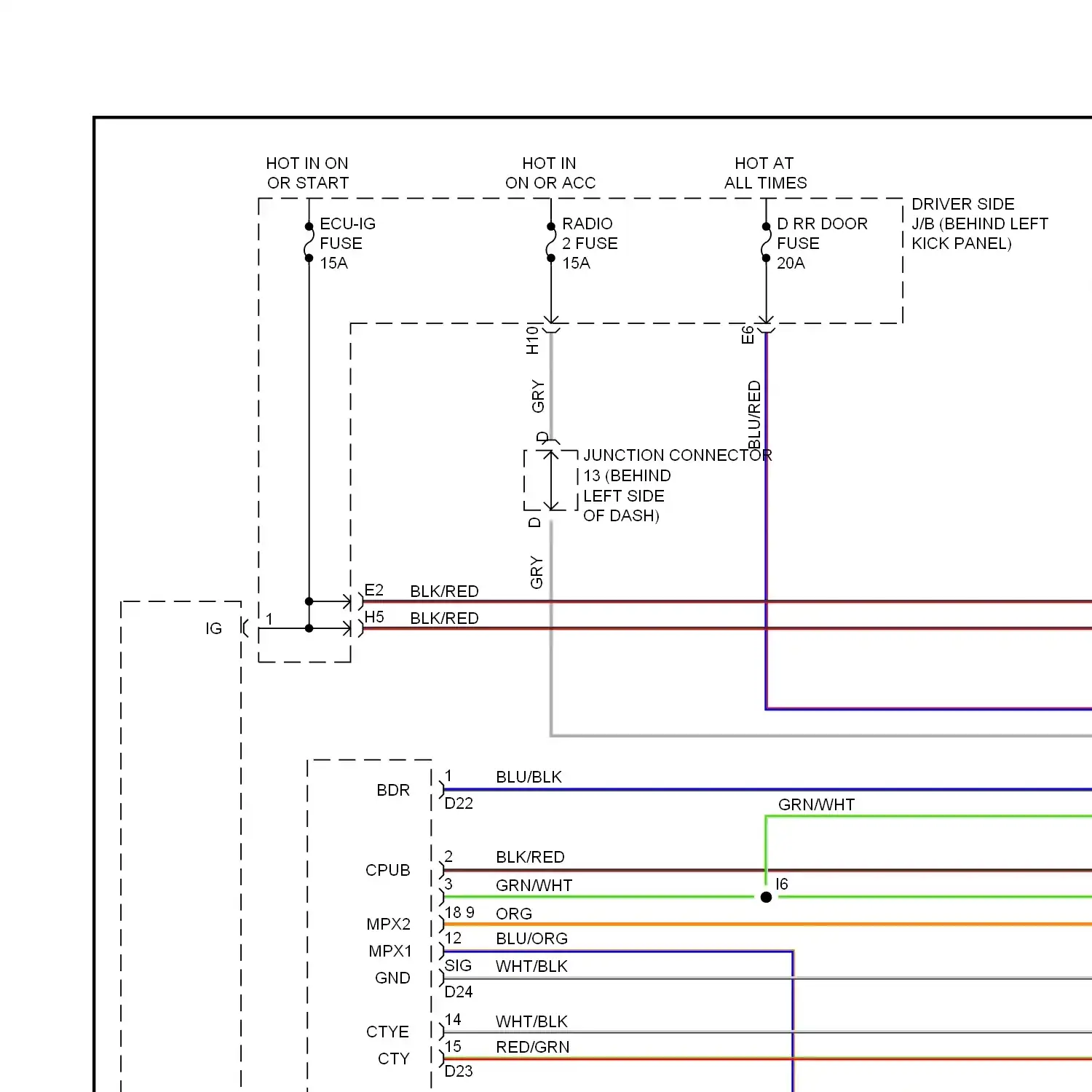Click the SIG pin label
Viewport: 1092px width, 1092px height.
pos(458,965)
